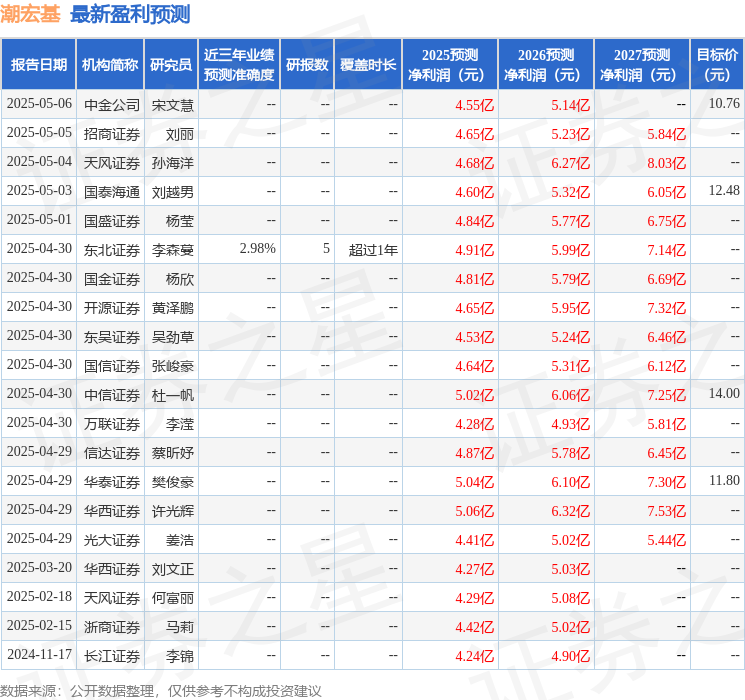745x700 pixels.
Task: Click researcher 樊俊豪
Action: tap(173, 481)
